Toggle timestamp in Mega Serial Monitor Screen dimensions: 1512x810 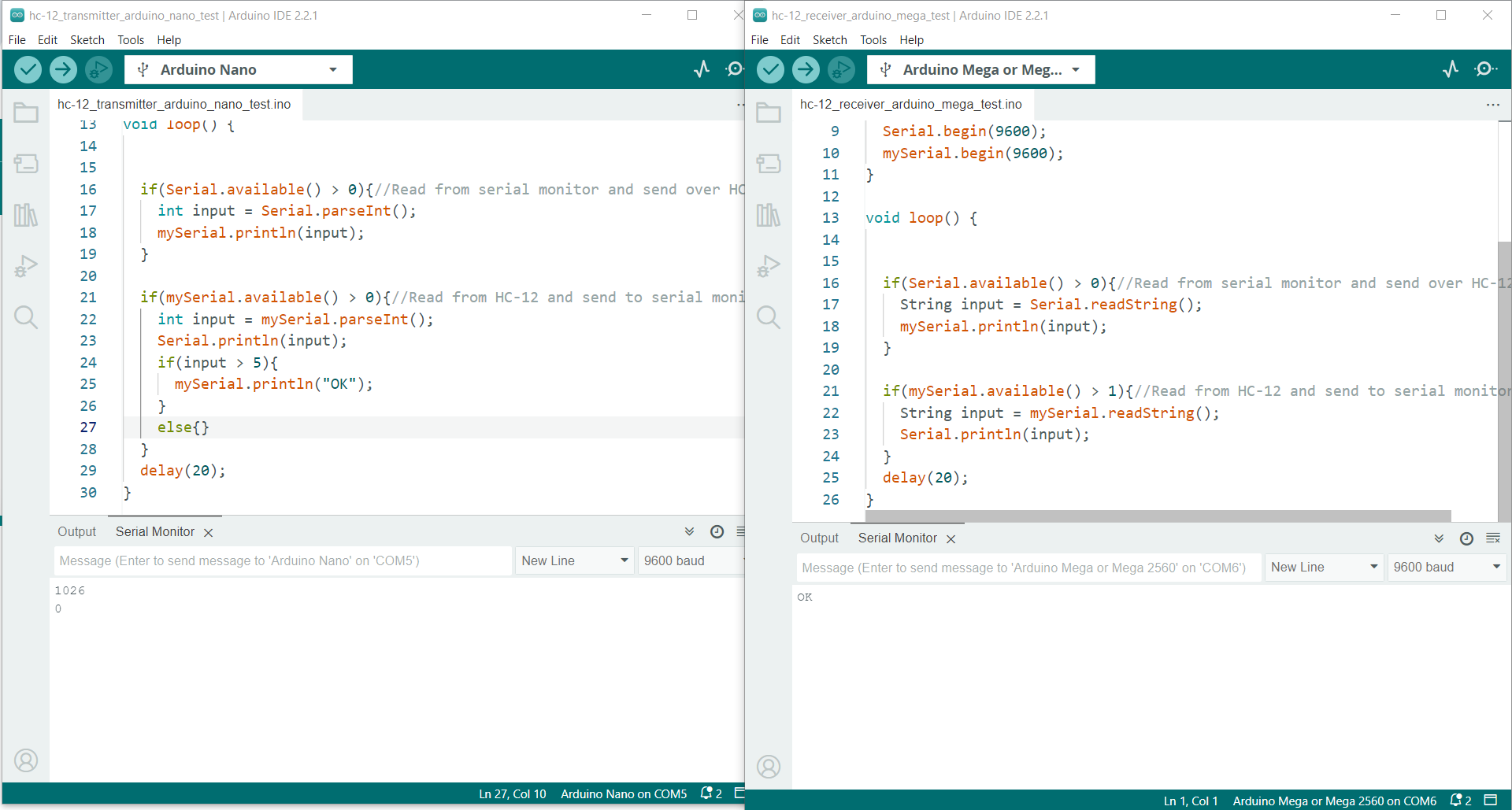click(x=1466, y=538)
